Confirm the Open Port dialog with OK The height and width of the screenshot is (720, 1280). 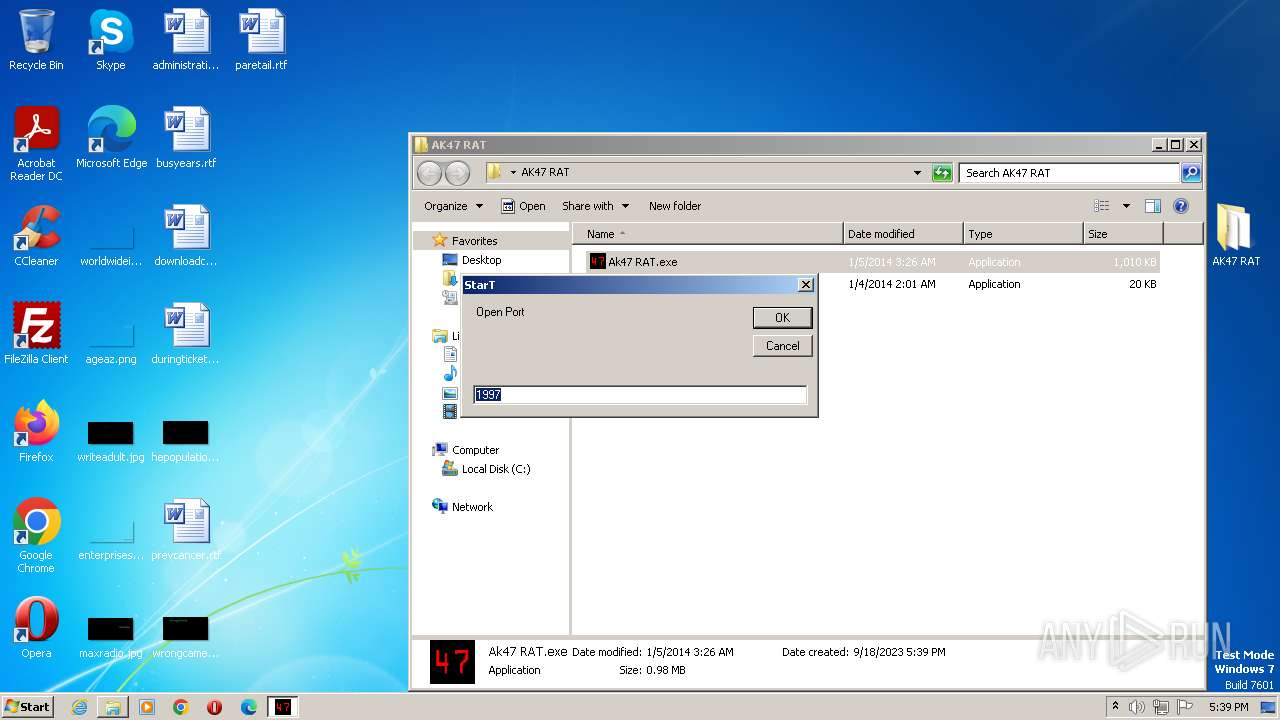pyautogui.click(x=782, y=317)
